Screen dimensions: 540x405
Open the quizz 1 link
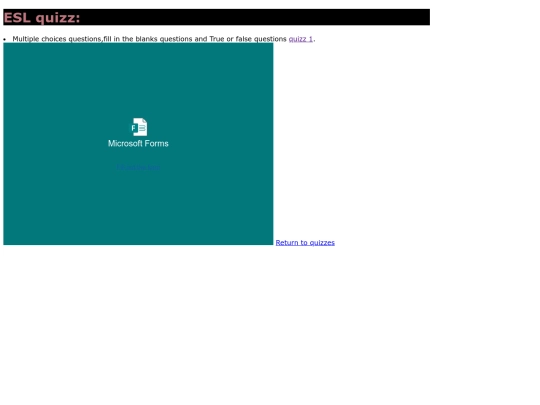click(301, 39)
